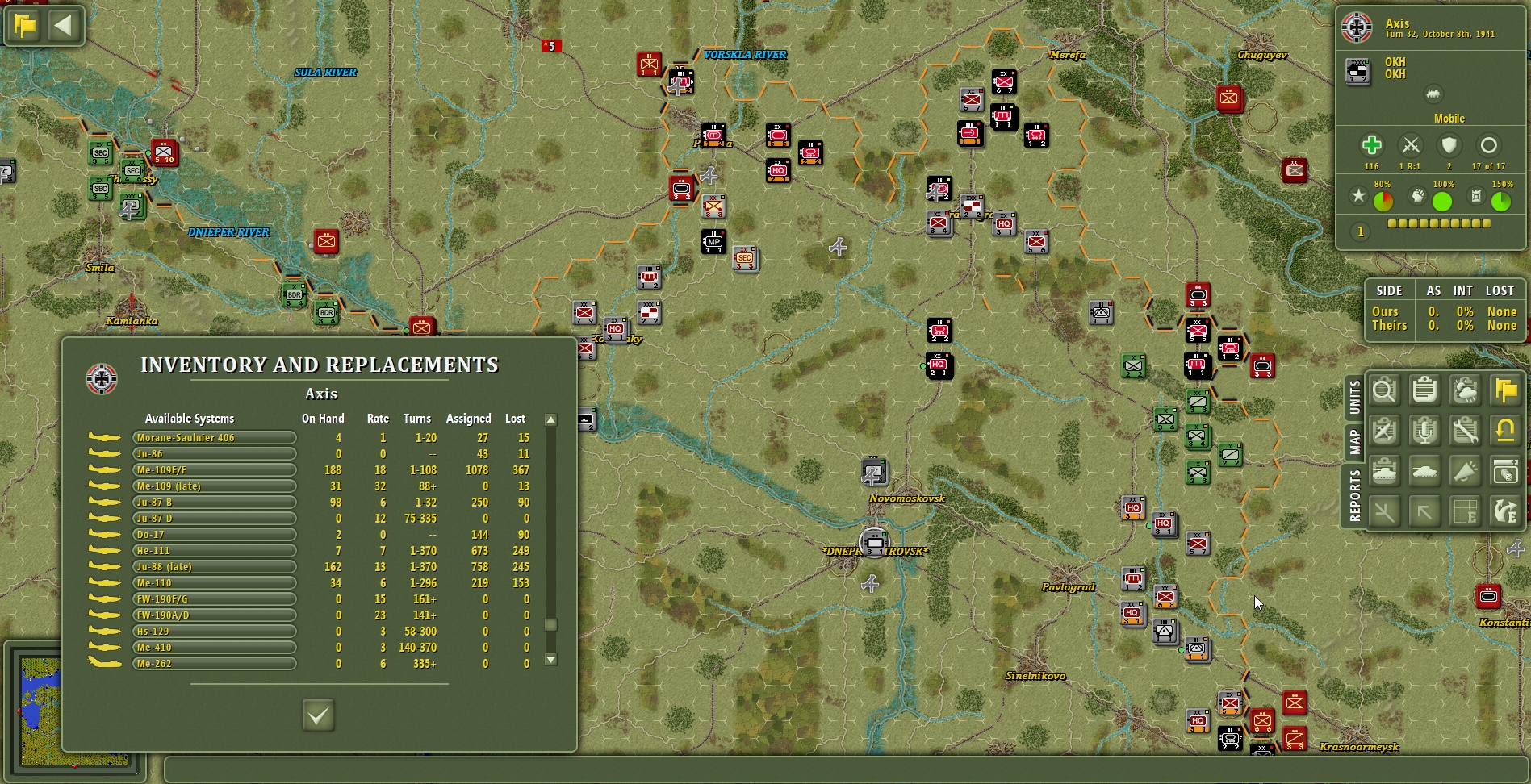
Task: Click the Sinelnikovo town label
Action: tap(1035, 676)
